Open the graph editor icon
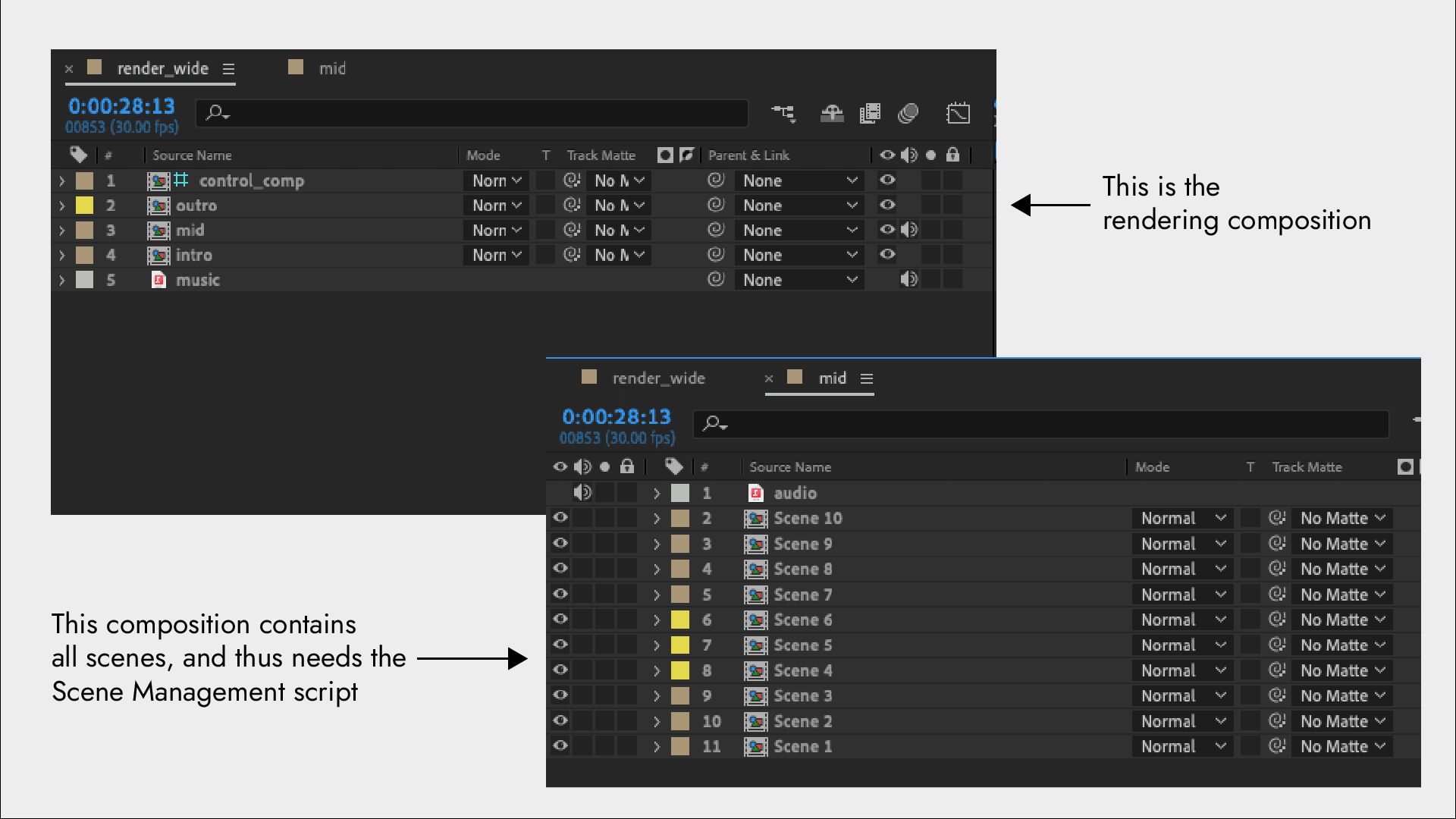1456x819 pixels. (958, 114)
